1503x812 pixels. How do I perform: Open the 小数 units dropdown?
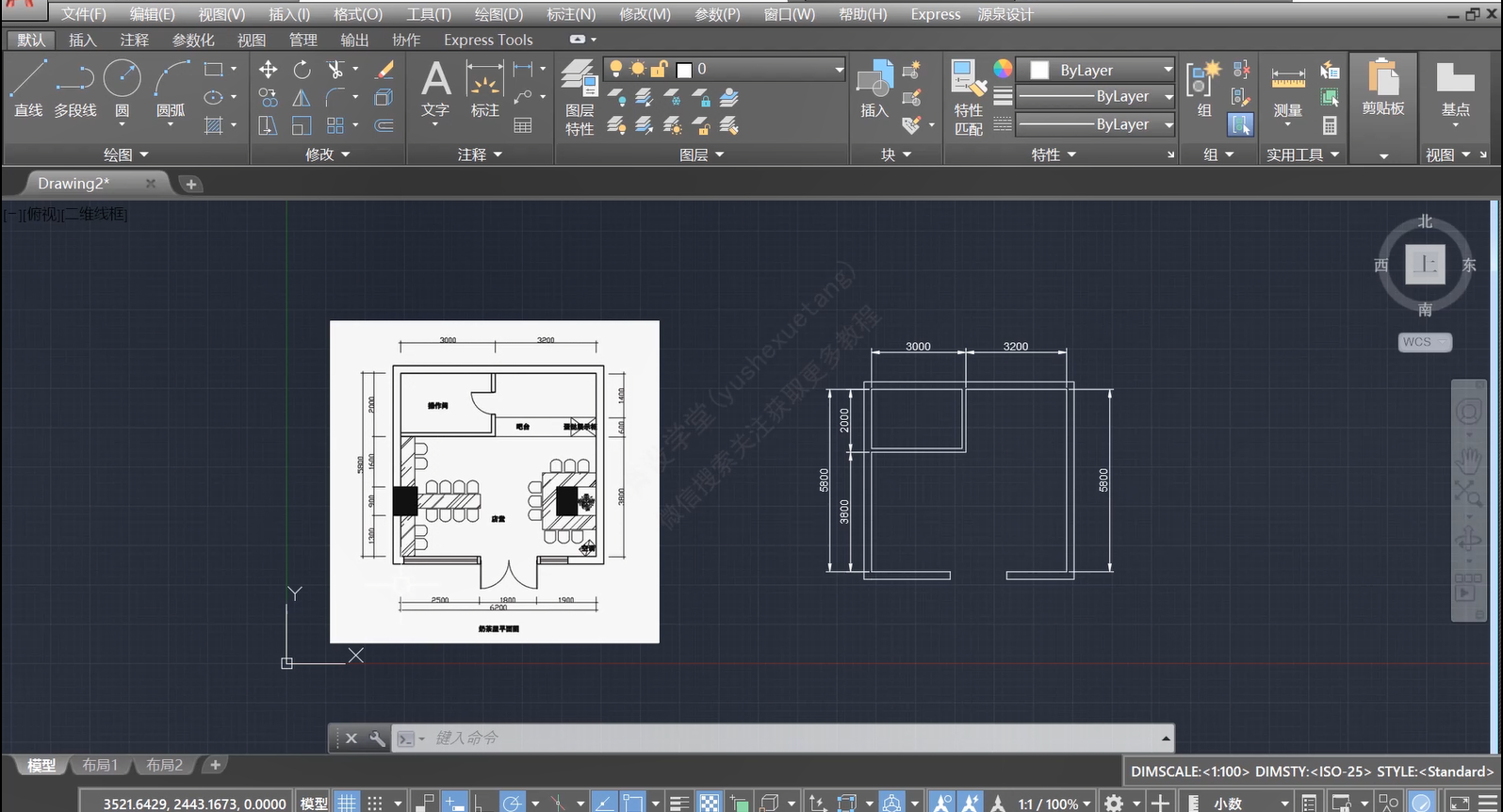click(1250, 804)
